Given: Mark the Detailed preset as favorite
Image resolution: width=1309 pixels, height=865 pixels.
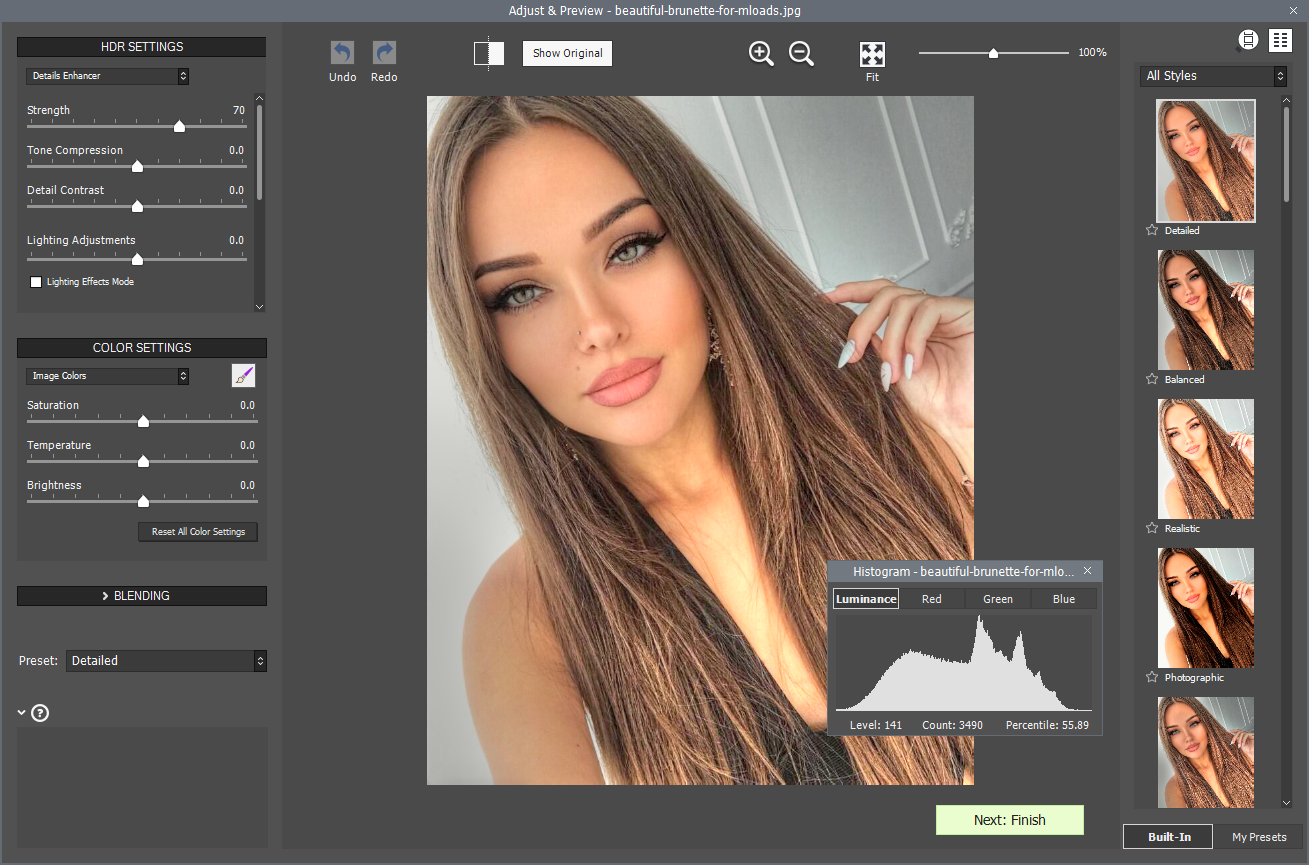Looking at the screenshot, I should (1151, 230).
